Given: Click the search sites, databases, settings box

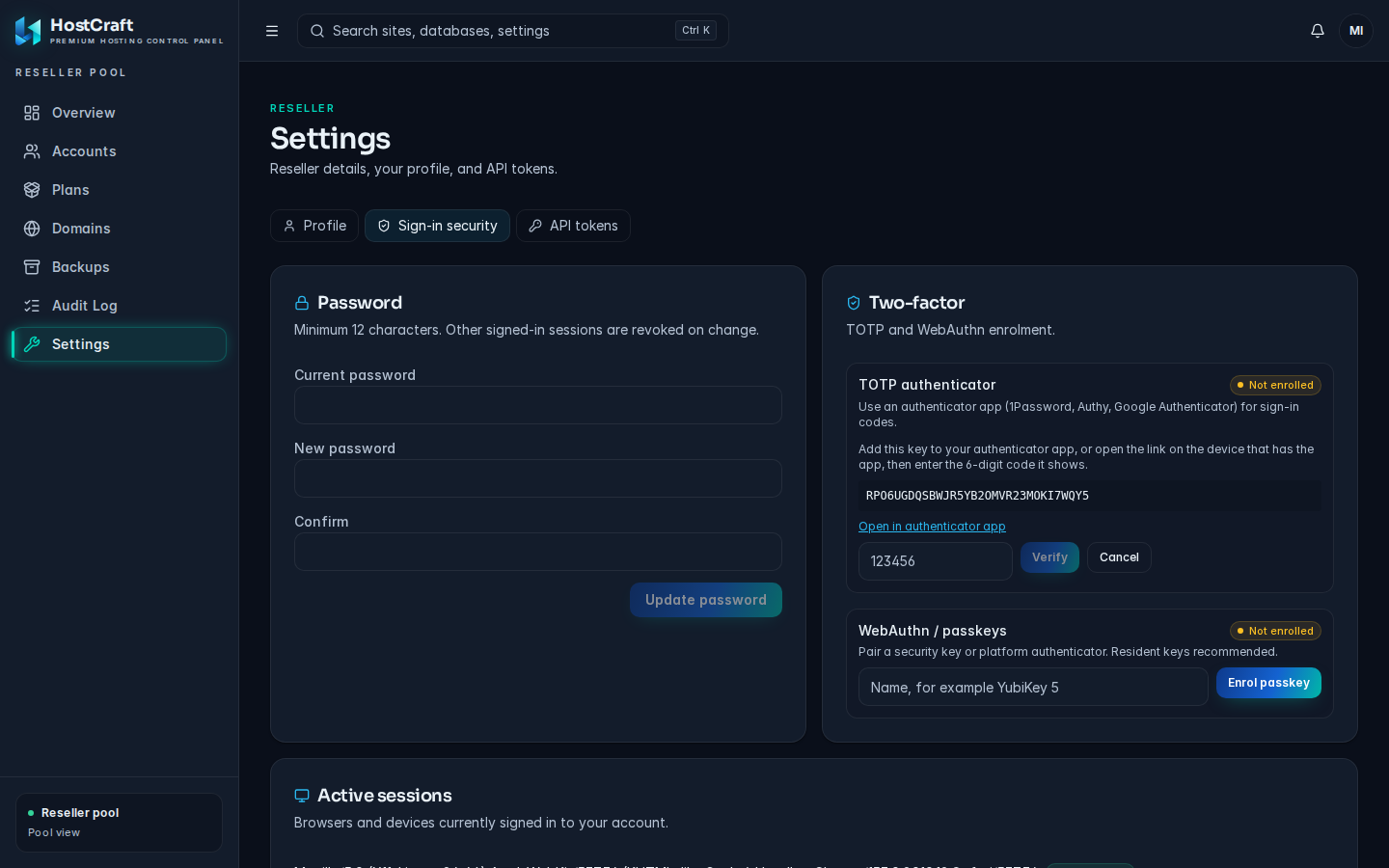Looking at the screenshot, I should pyautogui.click(x=513, y=31).
